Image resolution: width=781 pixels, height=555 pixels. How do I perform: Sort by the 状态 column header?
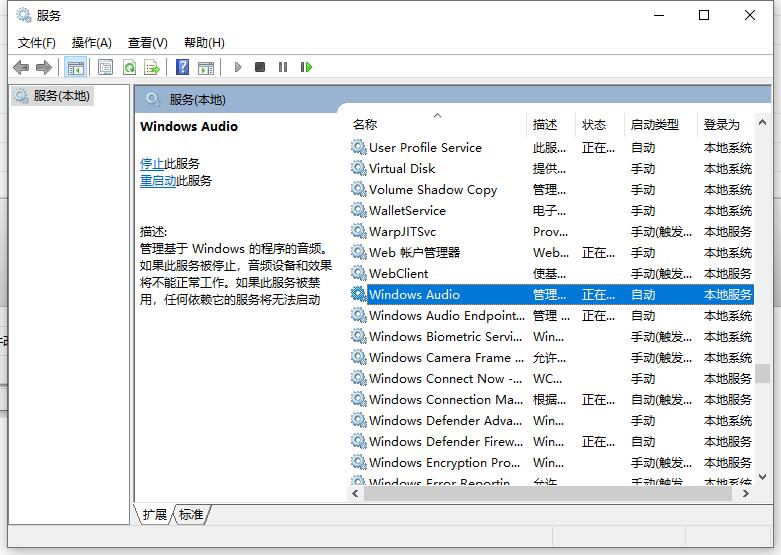pyautogui.click(x=594, y=124)
